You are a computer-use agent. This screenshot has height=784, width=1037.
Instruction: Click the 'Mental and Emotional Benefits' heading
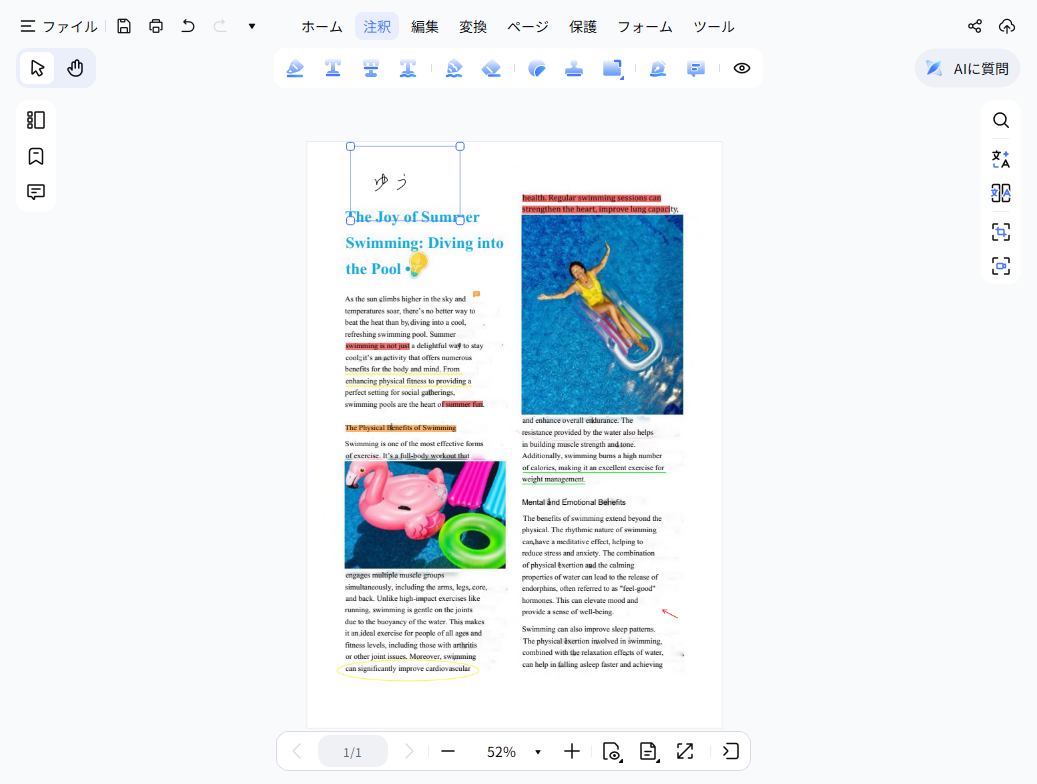click(x=573, y=502)
